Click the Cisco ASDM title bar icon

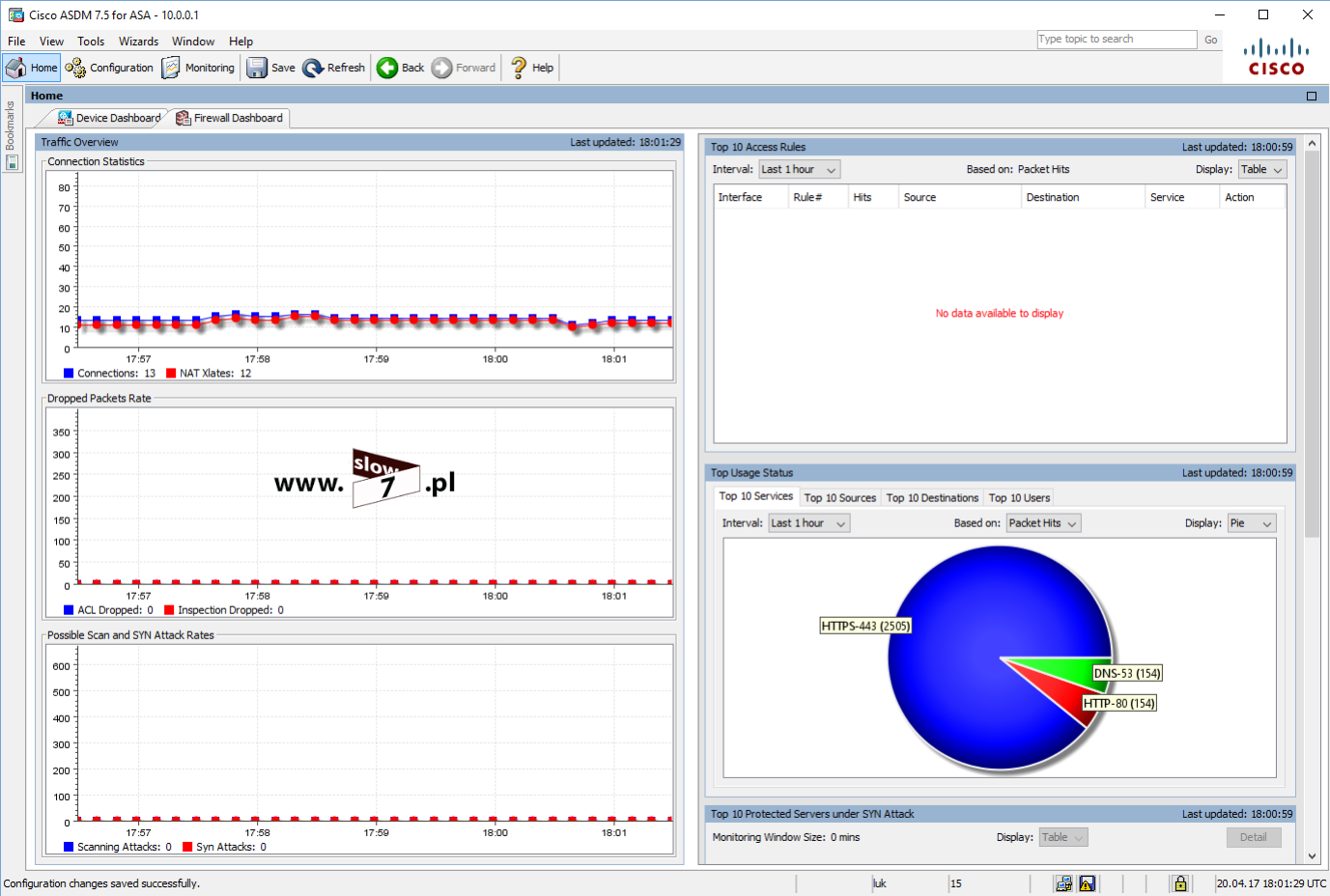pyautogui.click(x=15, y=14)
